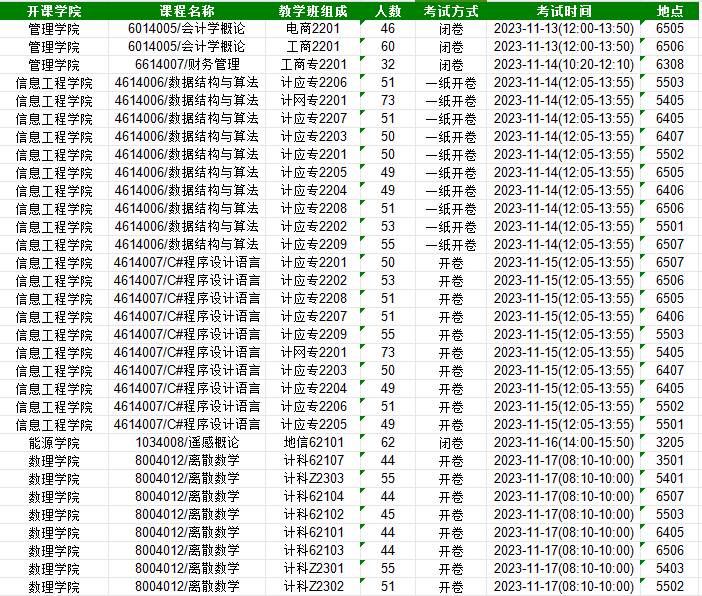Select the 地信62101 class cell
Screen dimensions: 702x596
point(313,443)
